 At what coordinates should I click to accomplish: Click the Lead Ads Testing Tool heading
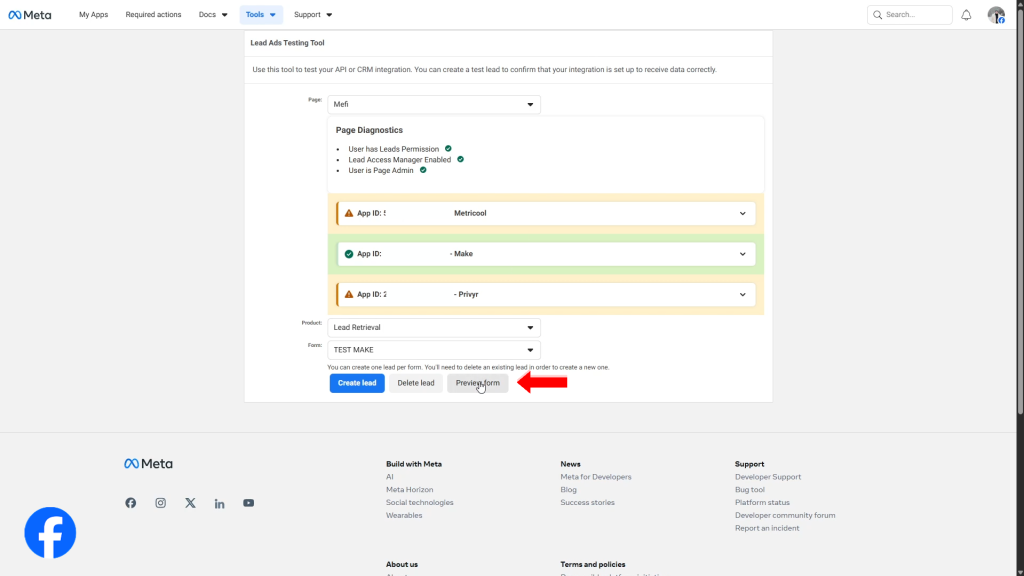tap(287, 43)
